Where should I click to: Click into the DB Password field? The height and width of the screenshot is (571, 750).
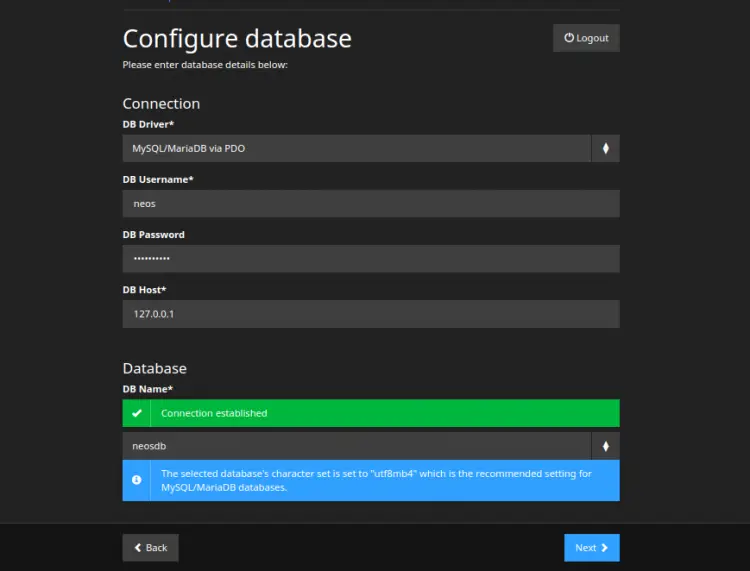click(371, 259)
